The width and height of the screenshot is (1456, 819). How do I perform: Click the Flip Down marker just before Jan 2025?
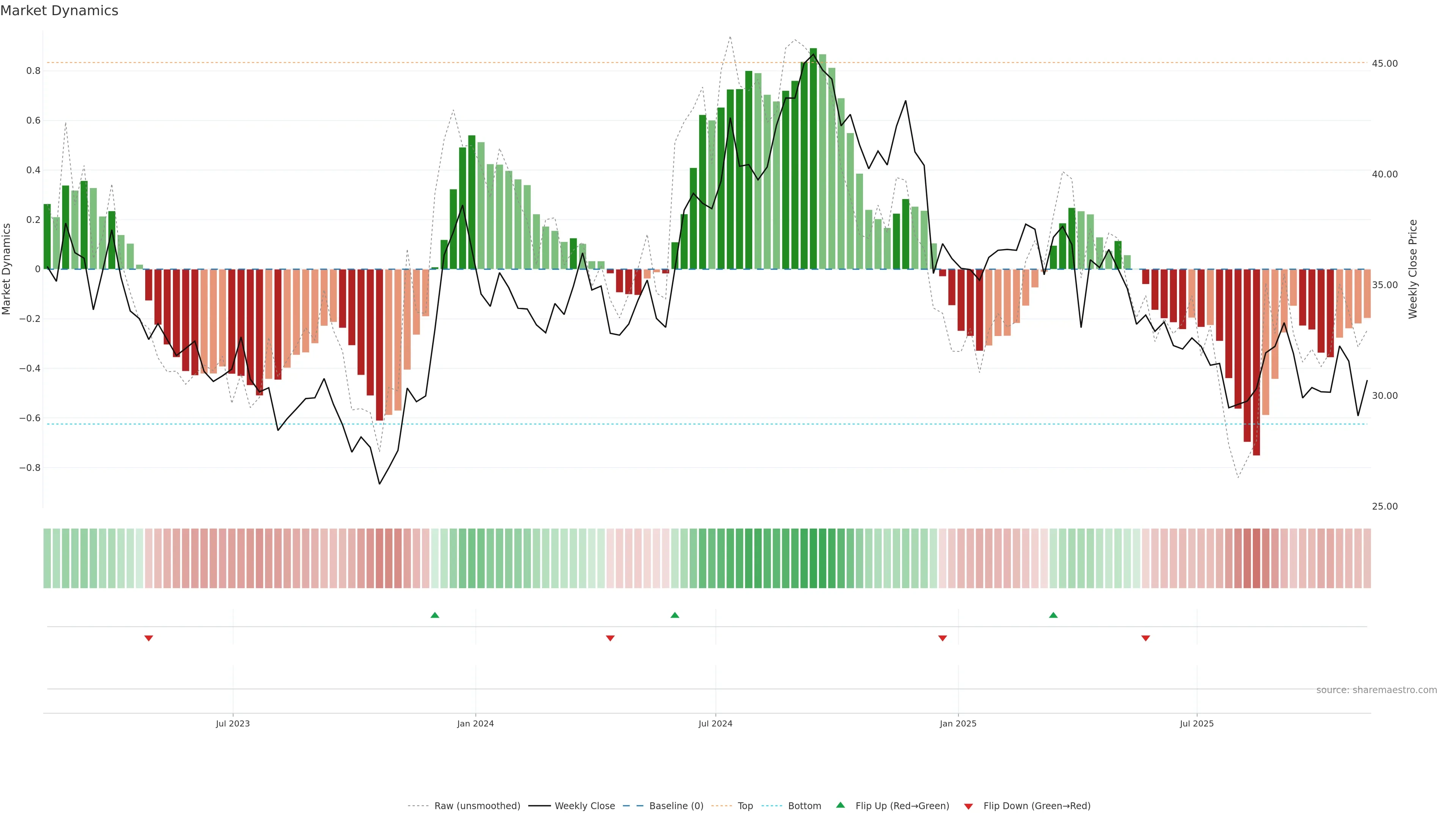coord(942,638)
